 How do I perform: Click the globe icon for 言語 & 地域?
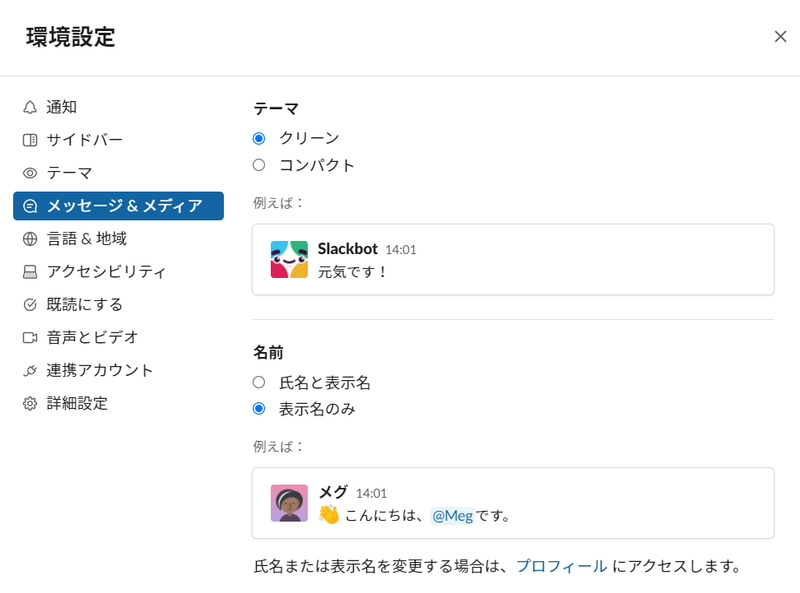tap(30, 239)
